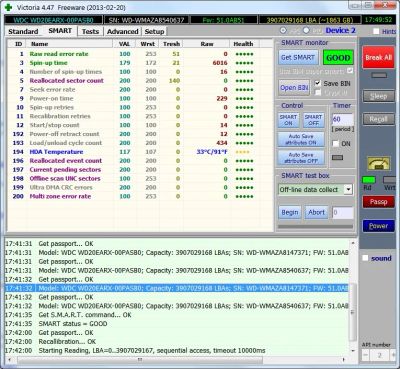
Task: Click the Recall button
Action: (378, 119)
